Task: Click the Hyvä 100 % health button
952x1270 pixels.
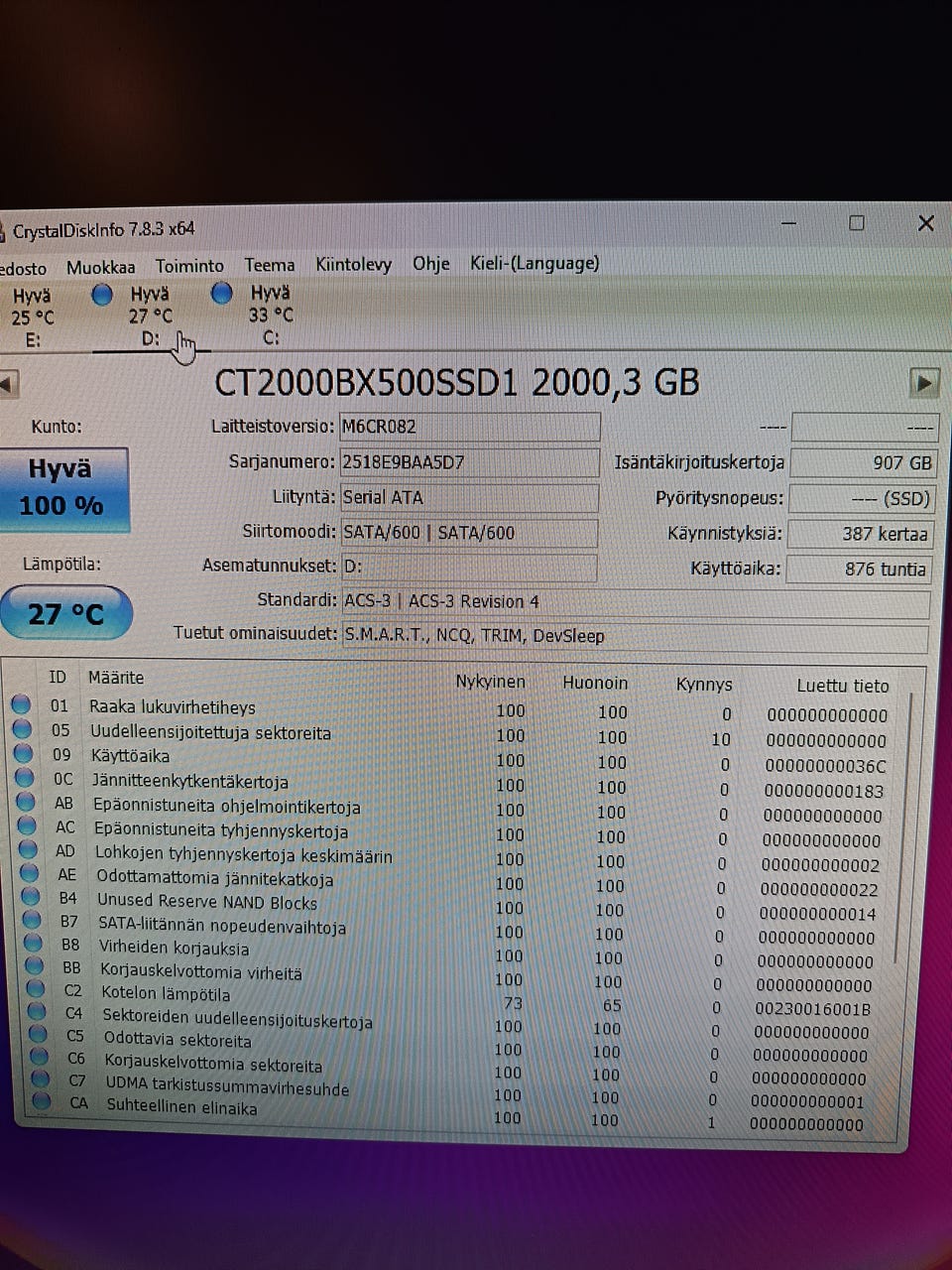Action: pyautogui.click(x=63, y=490)
